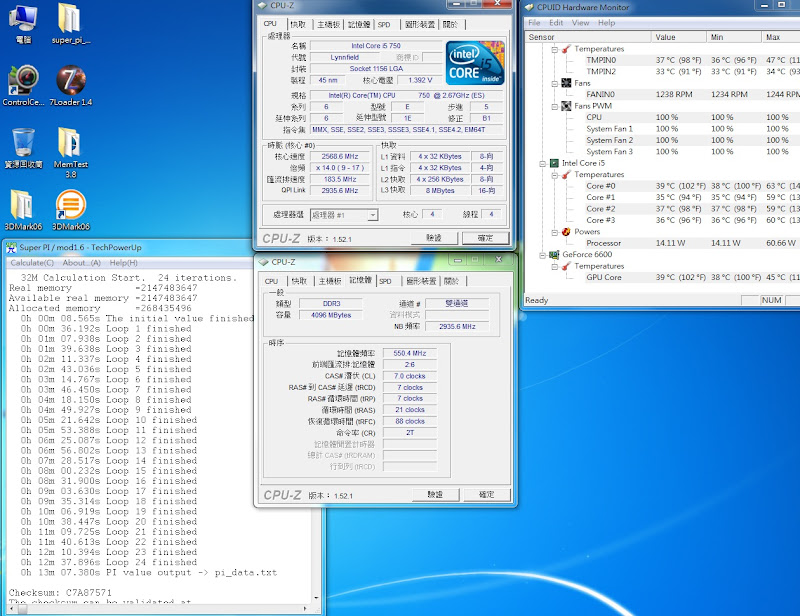800x616 pixels.
Task: Open the 電腦 computer desktop icon
Action: coord(23,24)
